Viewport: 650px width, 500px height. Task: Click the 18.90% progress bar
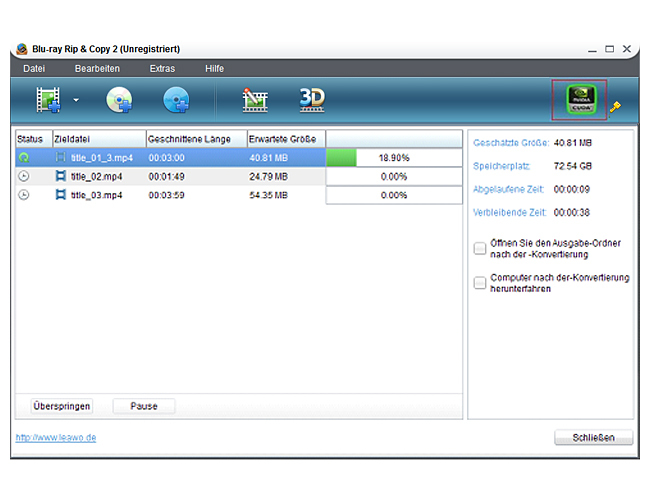point(394,158)
